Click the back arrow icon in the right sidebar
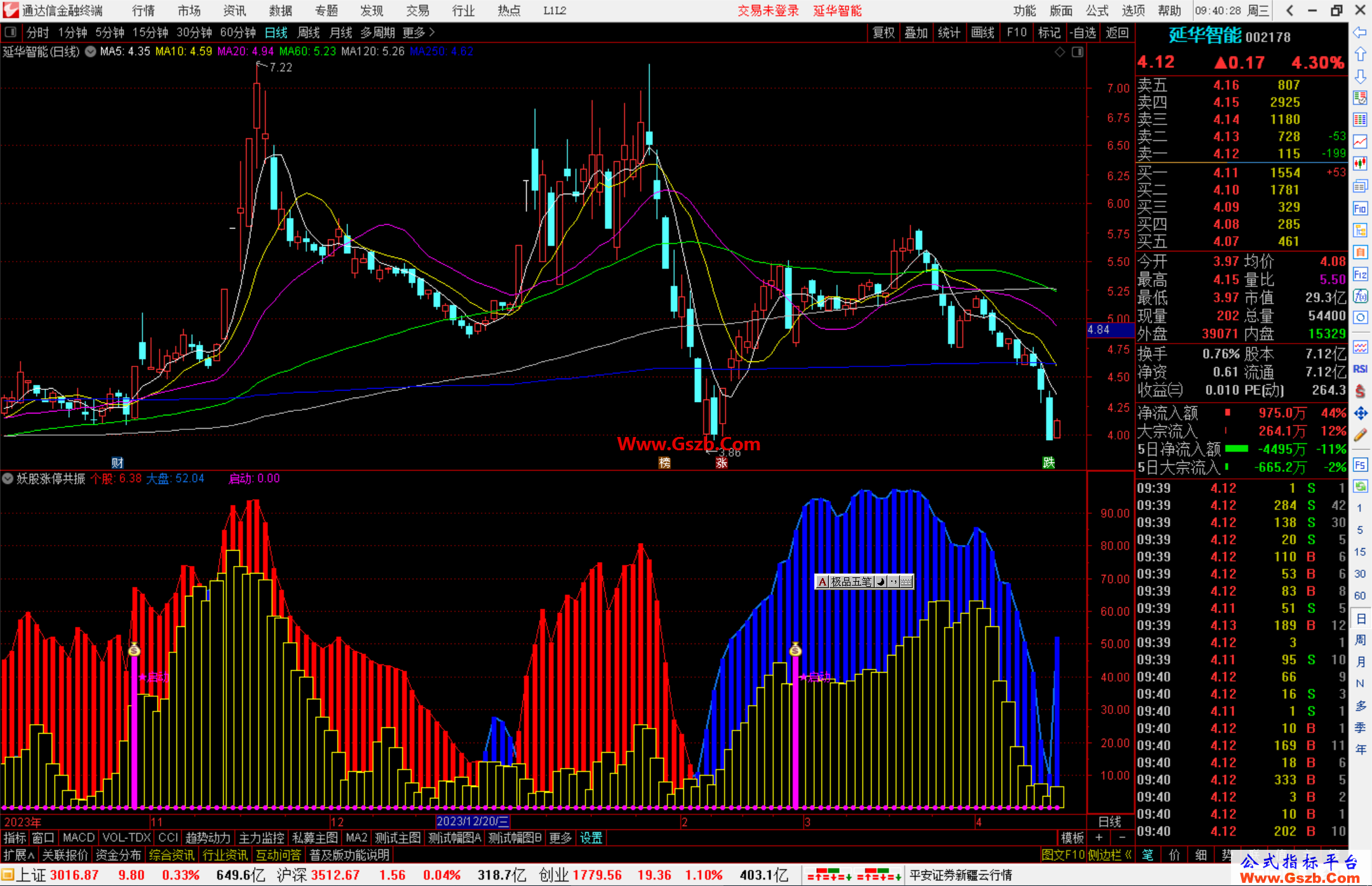This screenshot has width=1372, height=886. click(x=1360, y=32)
